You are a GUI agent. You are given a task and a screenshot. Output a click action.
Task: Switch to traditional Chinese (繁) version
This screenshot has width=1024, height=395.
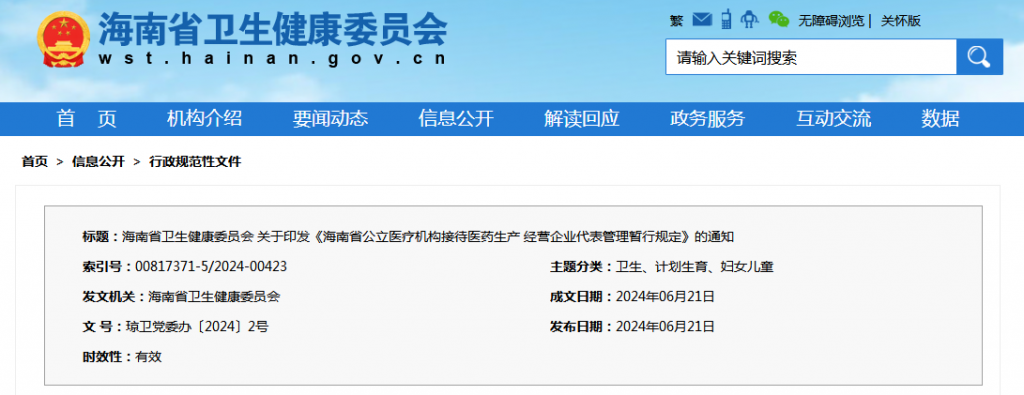coord(677,20)
